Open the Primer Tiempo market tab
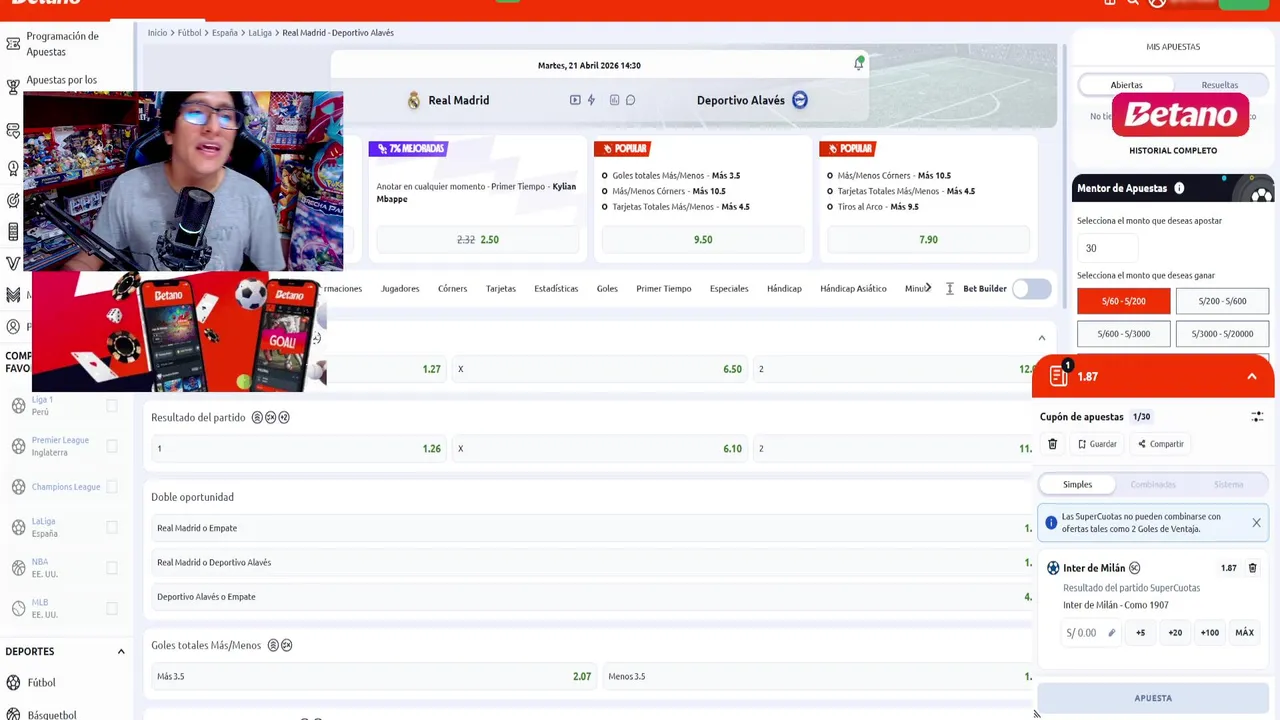Image resolution: width=1280 pixels, height=720 pixels. point(664,288)
